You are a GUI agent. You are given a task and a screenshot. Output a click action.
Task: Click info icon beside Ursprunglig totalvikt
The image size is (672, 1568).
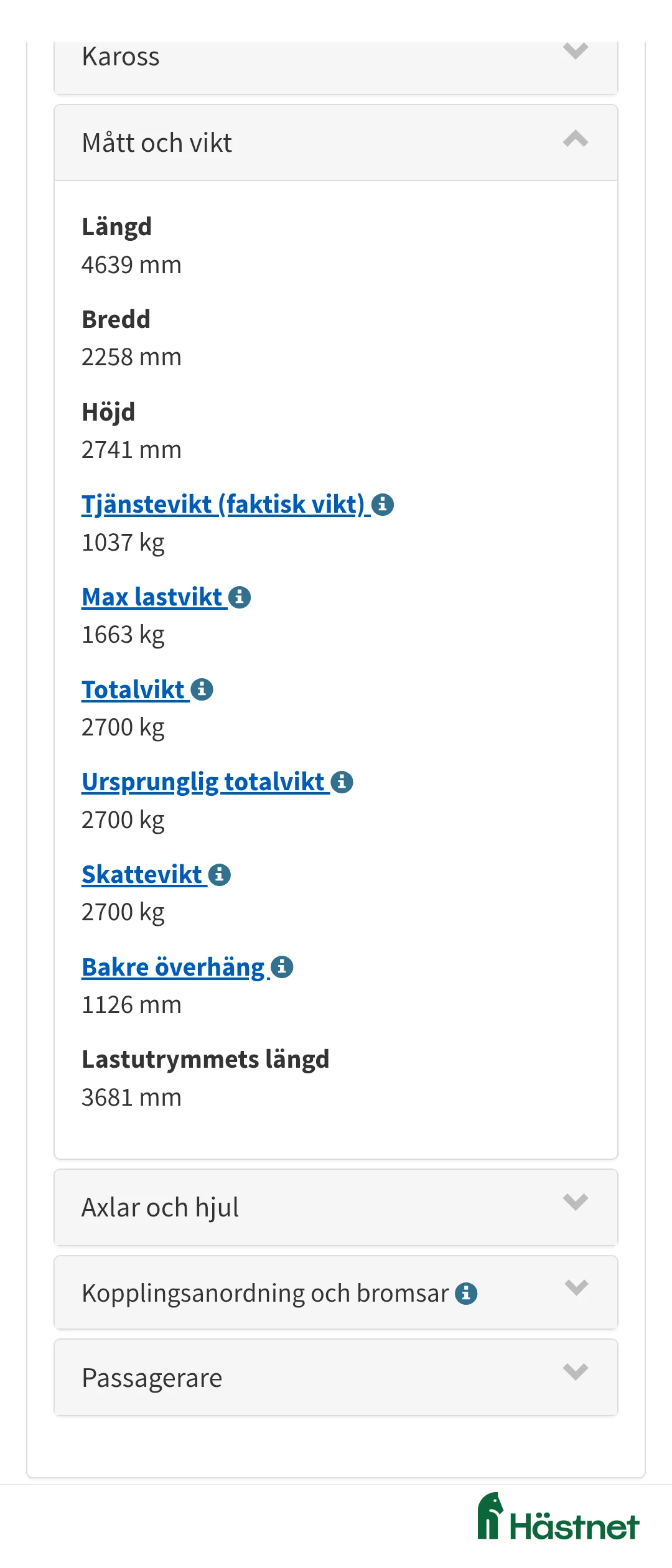click(343, 782)
